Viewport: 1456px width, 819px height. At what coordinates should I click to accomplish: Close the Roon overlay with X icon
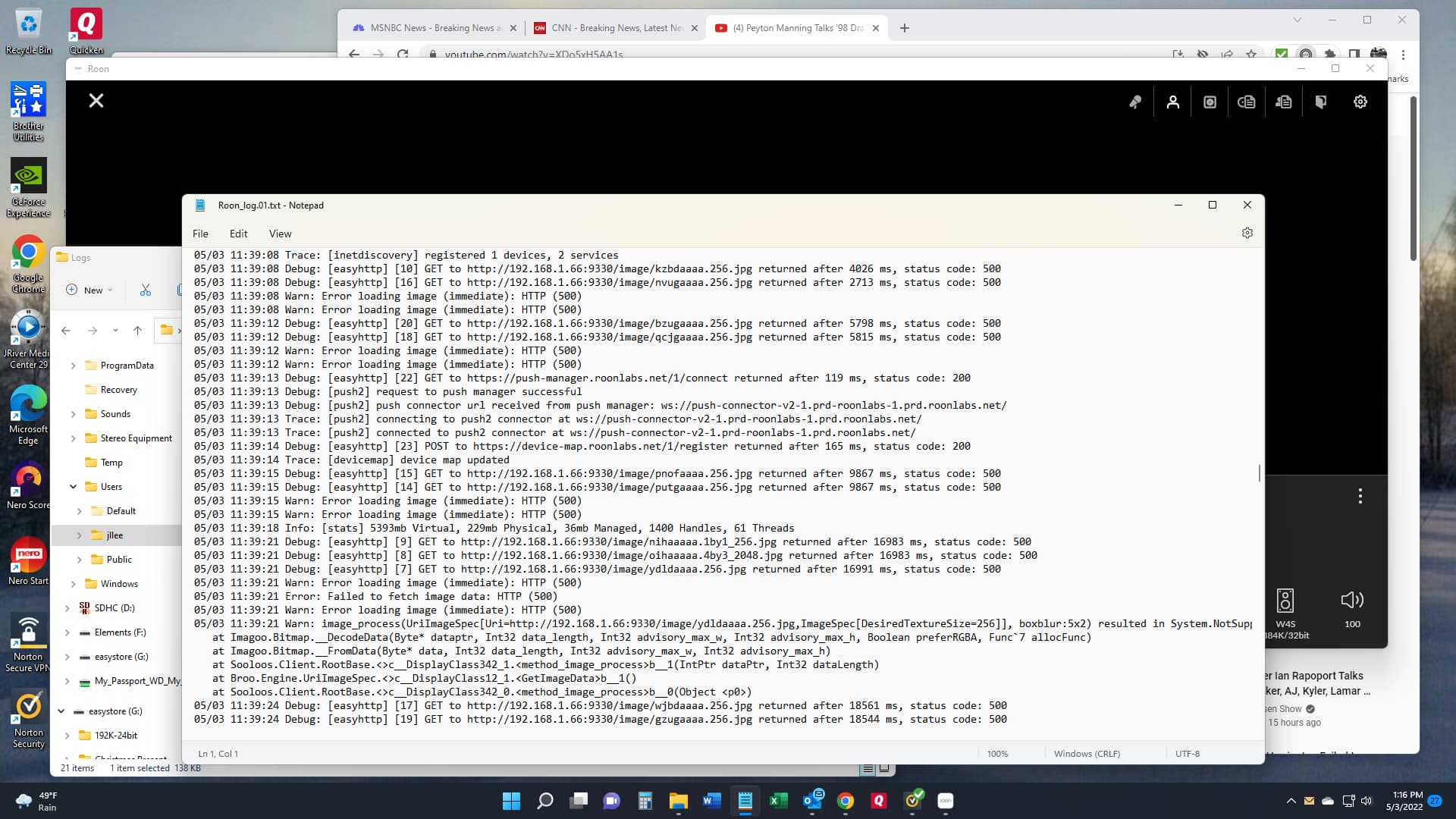(x=96, y=100)
